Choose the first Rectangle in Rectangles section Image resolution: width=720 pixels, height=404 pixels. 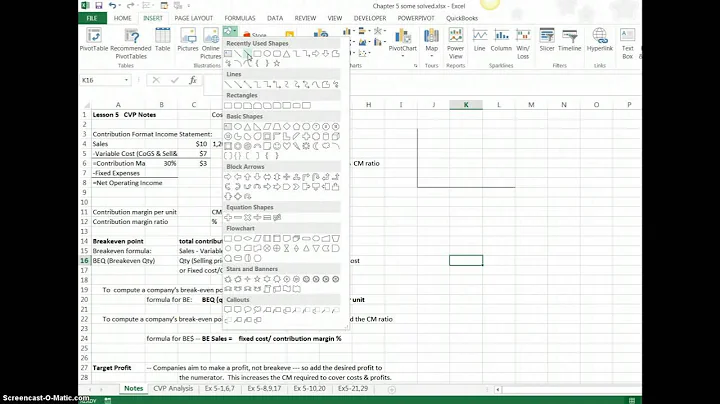[228, 106]
